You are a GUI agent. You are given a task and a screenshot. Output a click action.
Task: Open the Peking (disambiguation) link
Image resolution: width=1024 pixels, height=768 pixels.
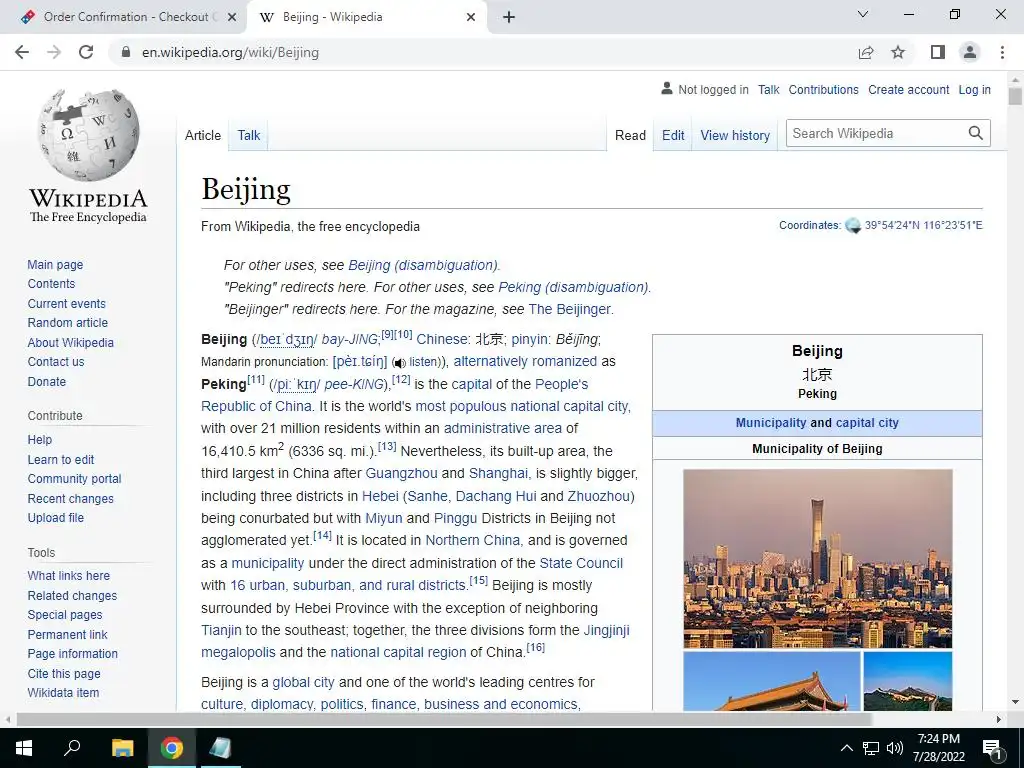point(573,287)
